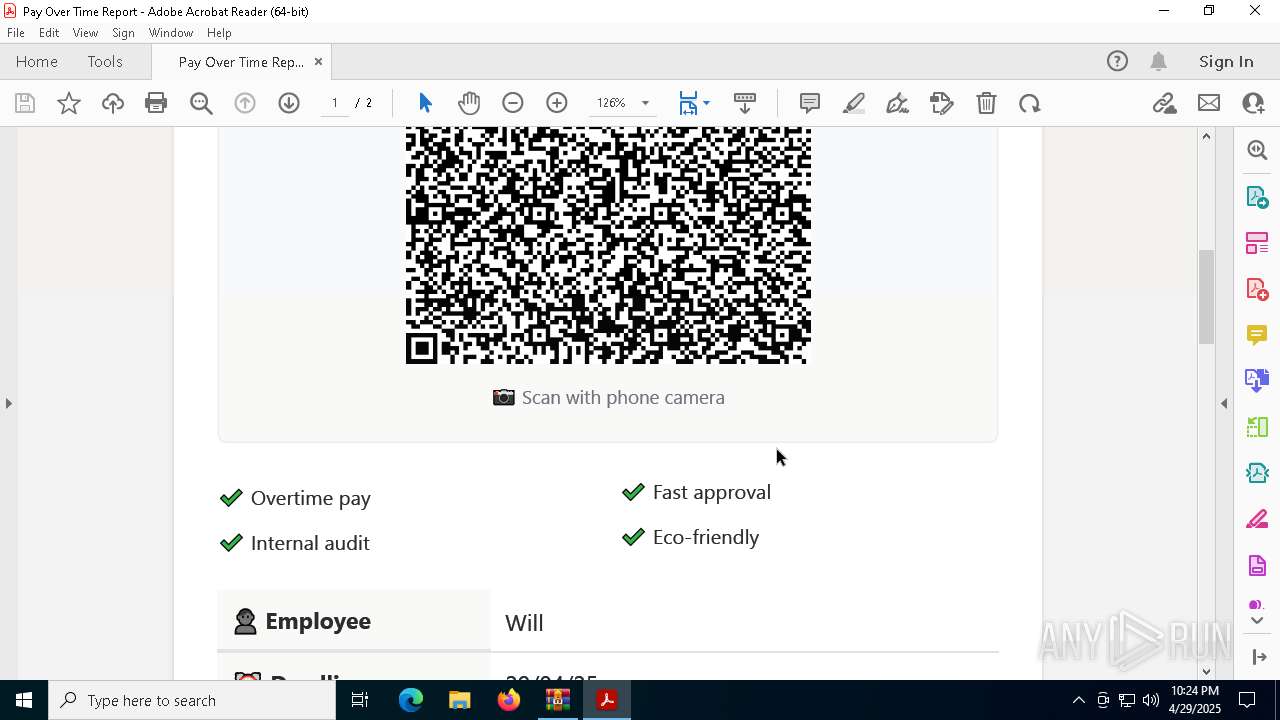The width and height of the screenshot is (1280, 720).
Task: Open Find text search icon
Action: click(x=201, y=103)
